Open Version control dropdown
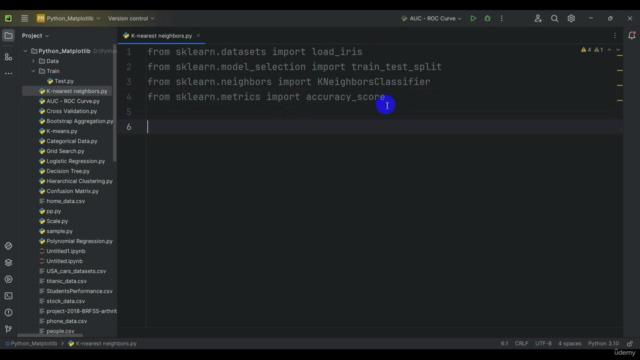The image size is (640, 360). pyautogui.click(x=131, y=18)
